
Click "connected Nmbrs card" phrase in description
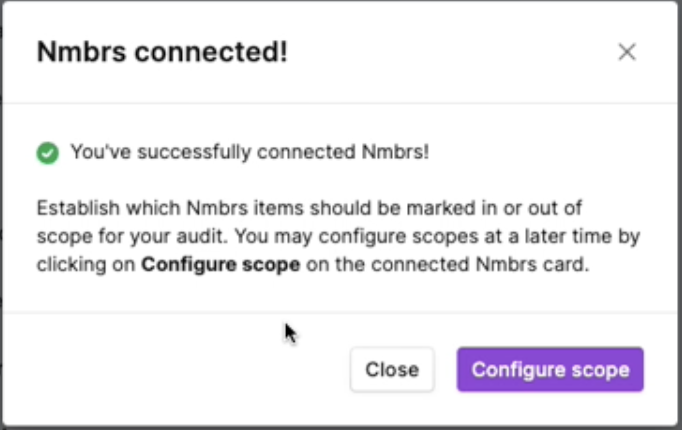pos(480,264)
